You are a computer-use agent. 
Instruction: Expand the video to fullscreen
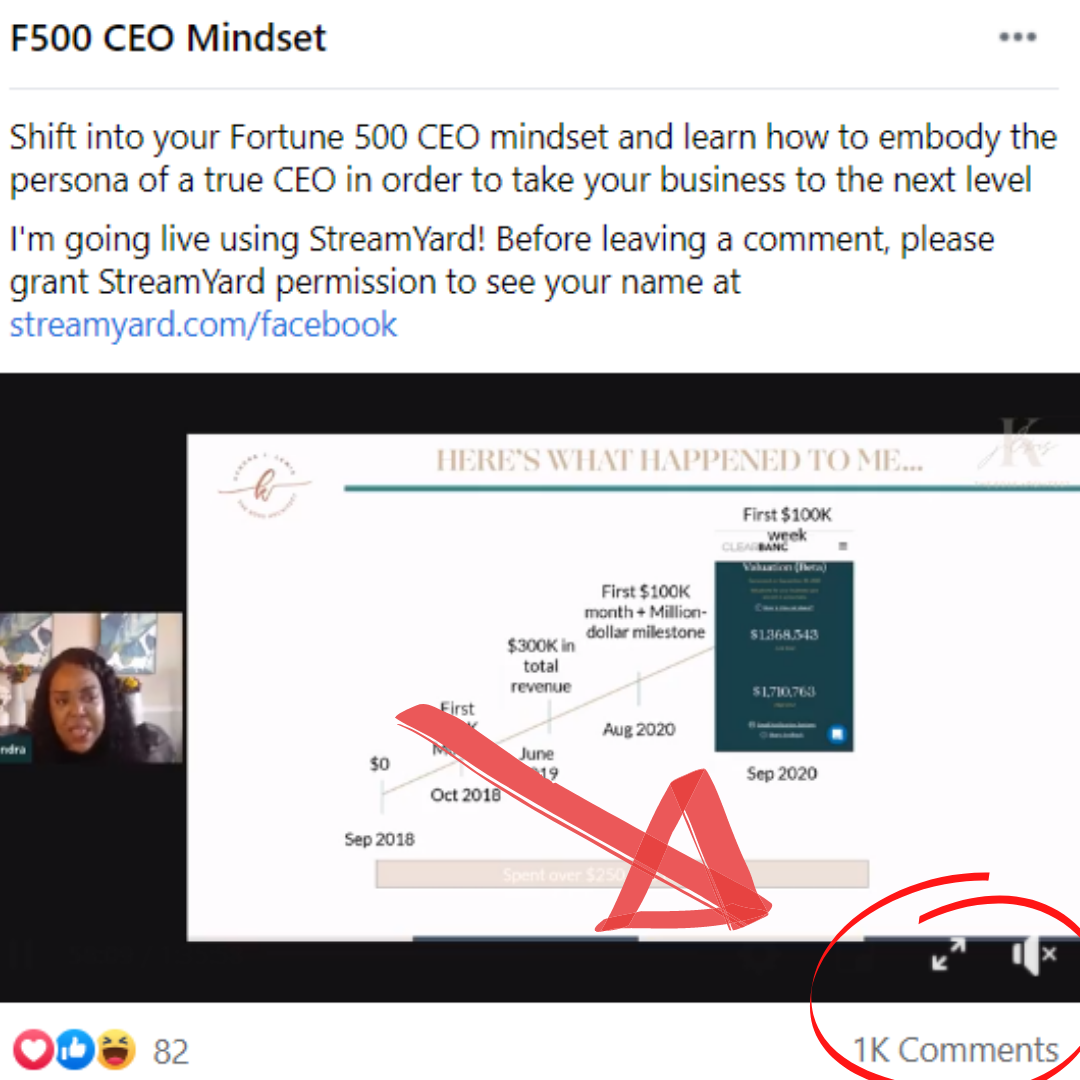click(948, 954)
